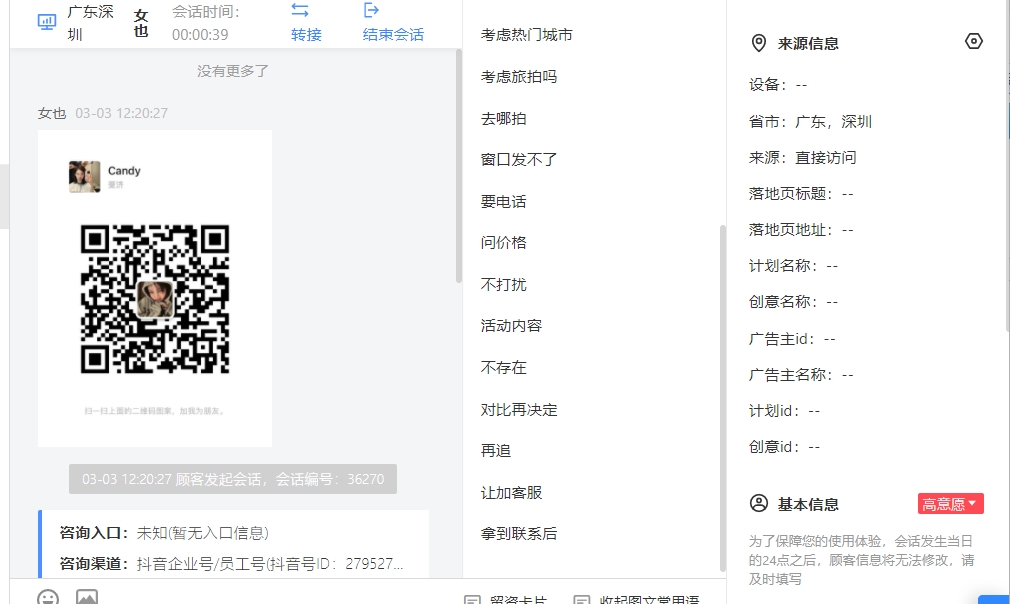The height and width of the screenshot is (604, 1010).
Task: Select quick reply 对比再决定
Action: coord(519,410)
